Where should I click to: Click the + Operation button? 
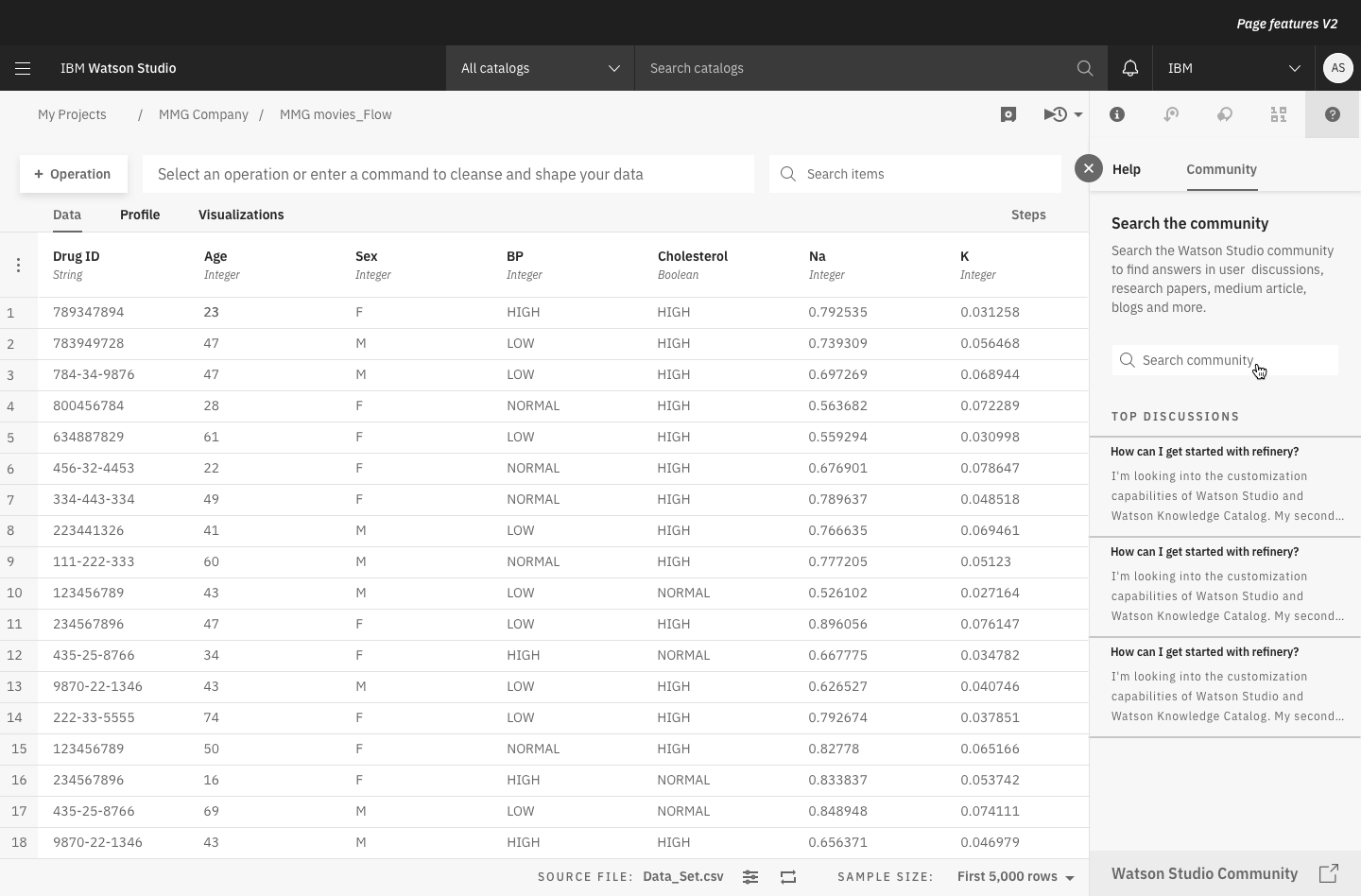(73, 174)
